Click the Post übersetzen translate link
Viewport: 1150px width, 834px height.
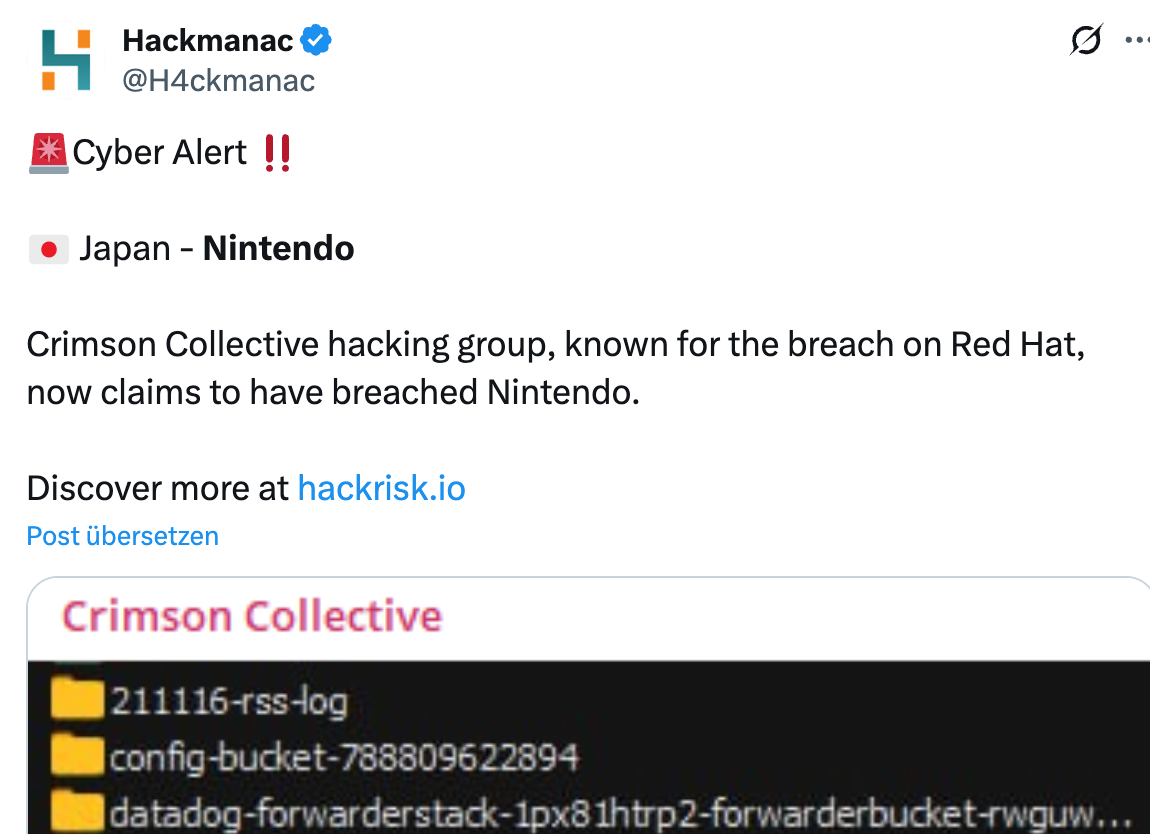122,536
